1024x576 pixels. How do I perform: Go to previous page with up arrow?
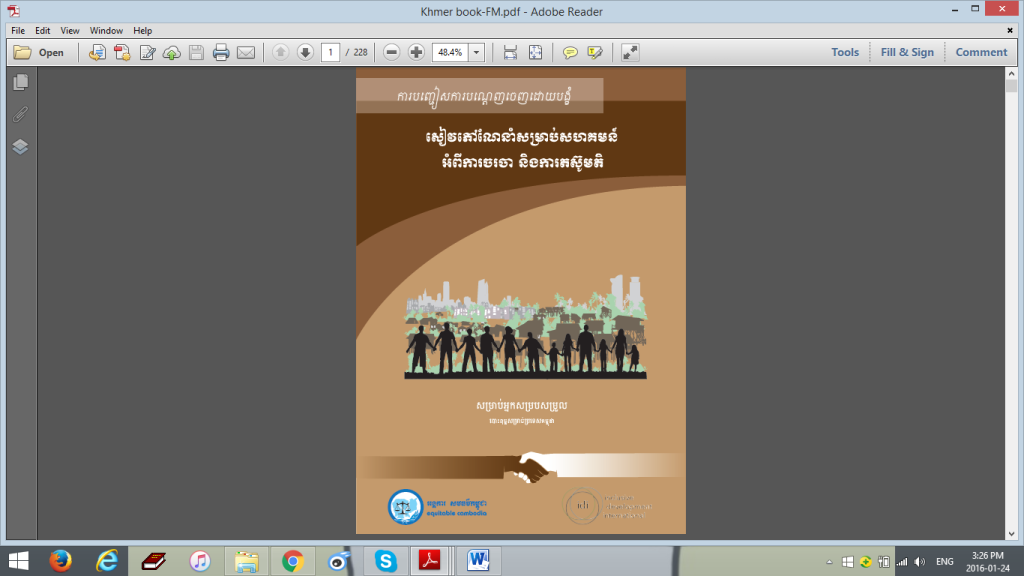280,52
